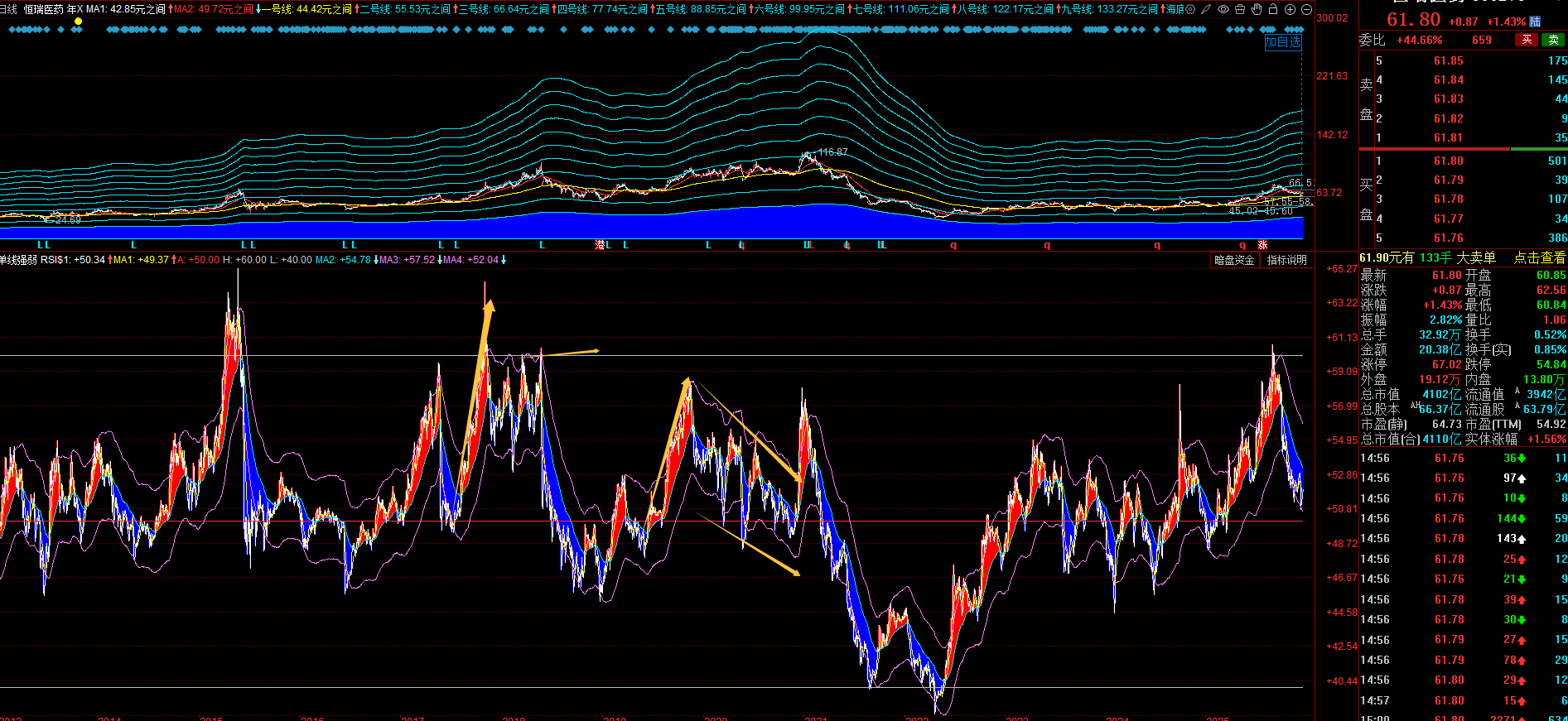Click the 外盘 19.12万 value
This screenshot has width=1568, height=721.
1440,379
